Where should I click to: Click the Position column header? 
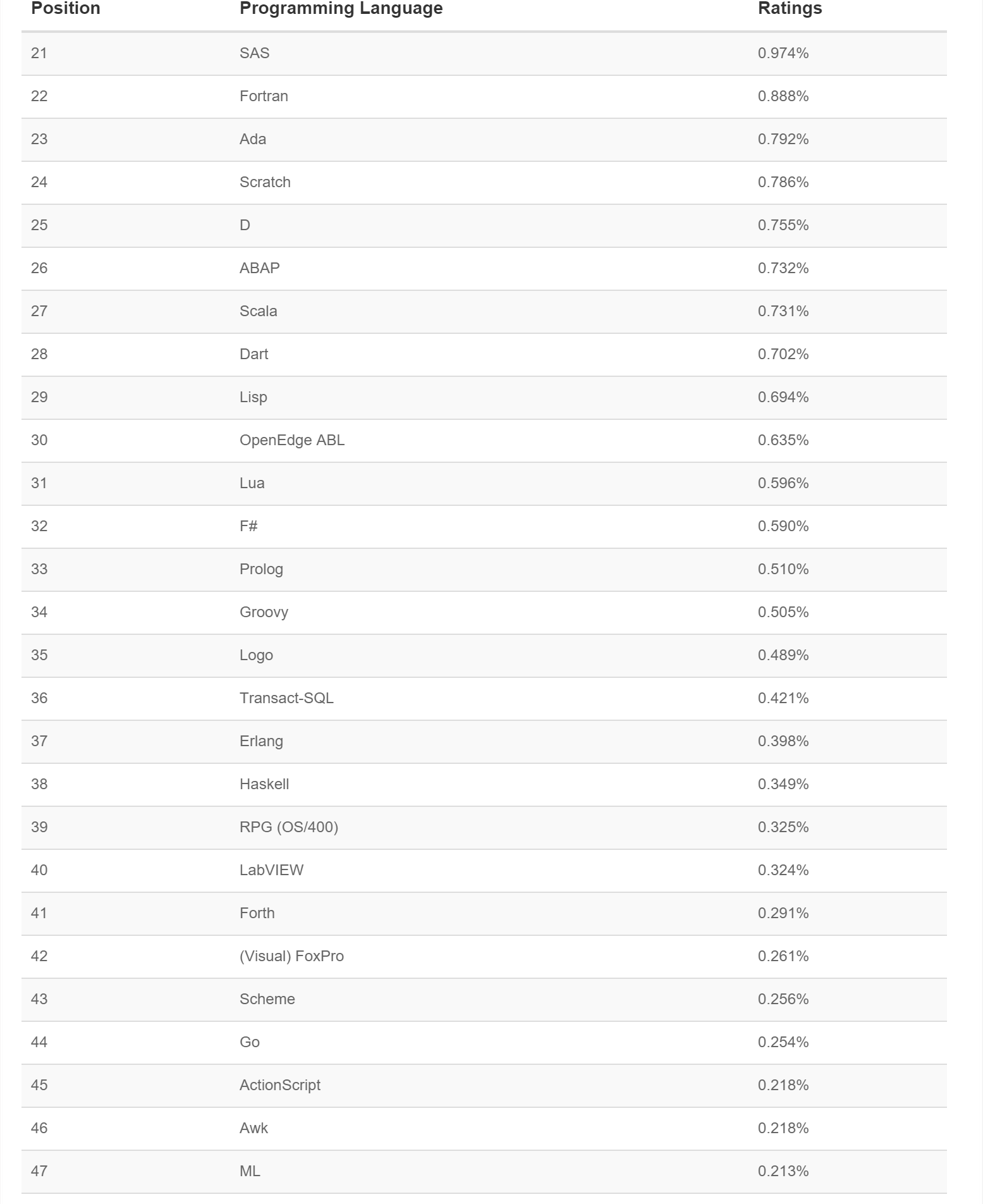pyautogui.click(x=66, y=9)
